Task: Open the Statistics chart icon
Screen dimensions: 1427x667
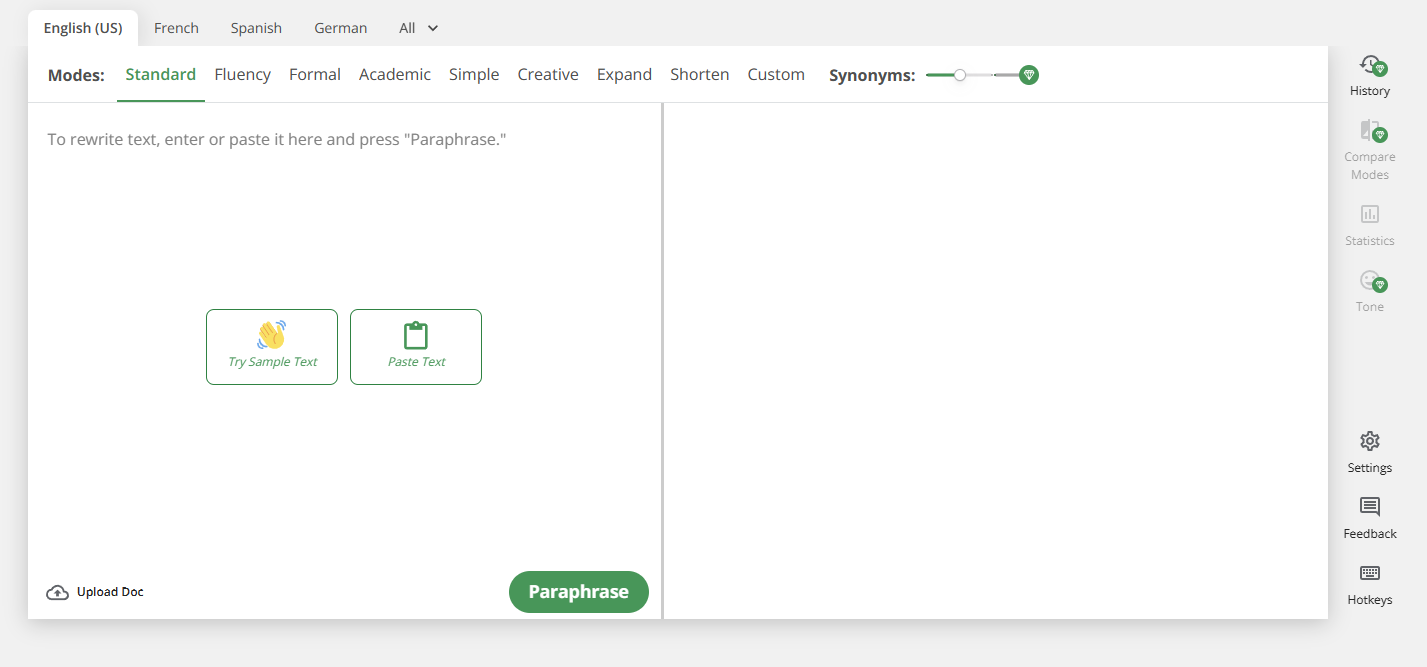Action: [x=1370, y=214]
